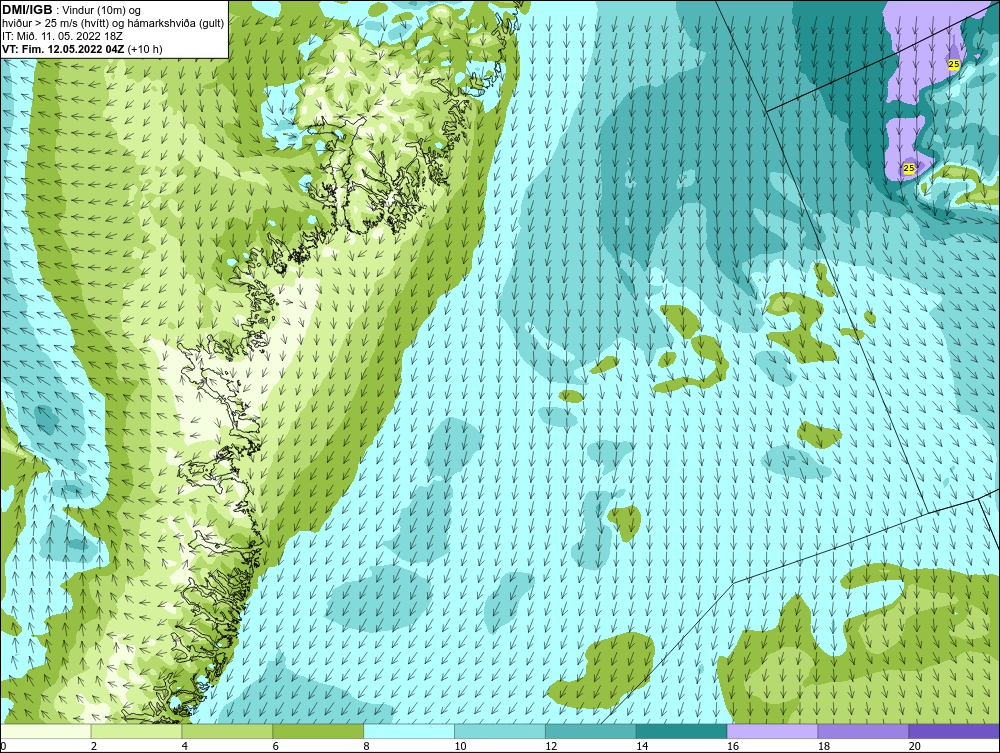Click the legend label 16
This screenshot has width=1000, height=753.
click(x=733, y=746)
